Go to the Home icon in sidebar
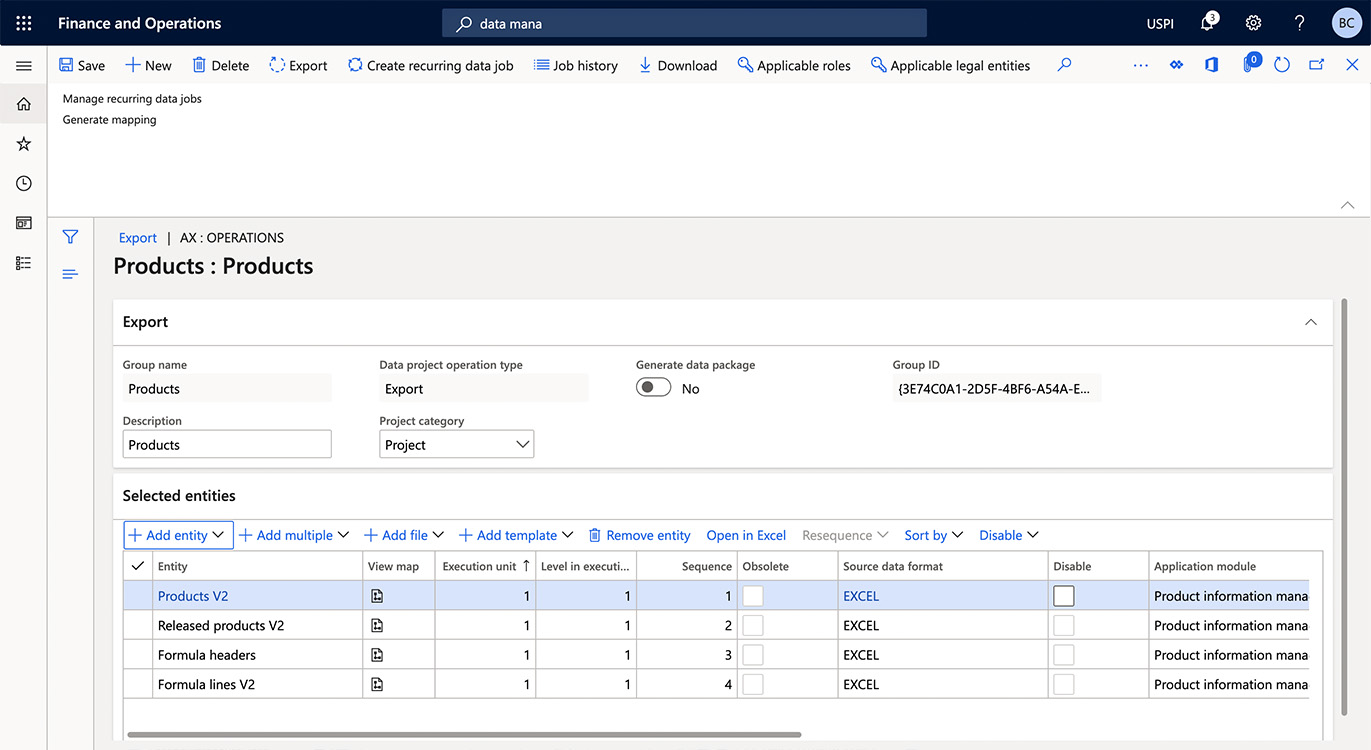This screenshot has height=750, width=1371. click(x=24, y=104)
